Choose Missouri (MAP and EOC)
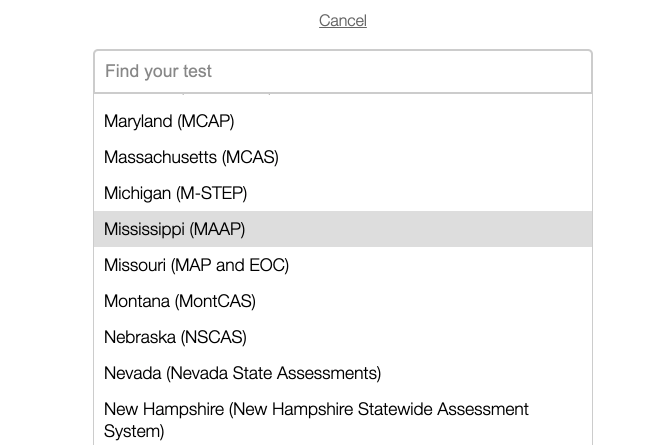 (x=196, y=265)
